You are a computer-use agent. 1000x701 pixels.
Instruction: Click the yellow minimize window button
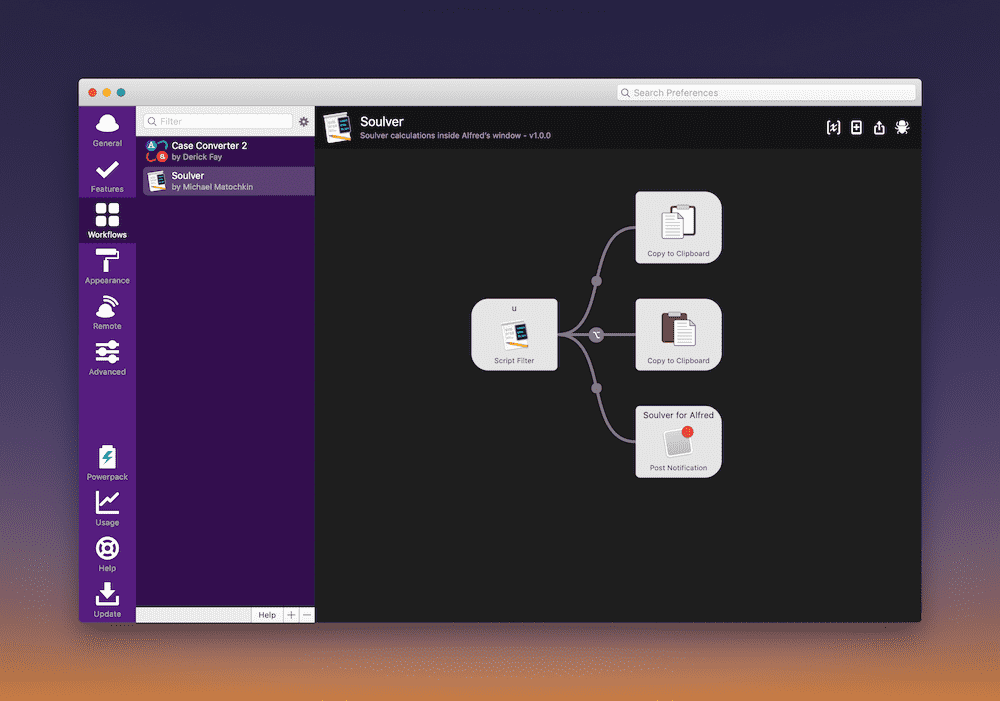[x=107, y=92]
